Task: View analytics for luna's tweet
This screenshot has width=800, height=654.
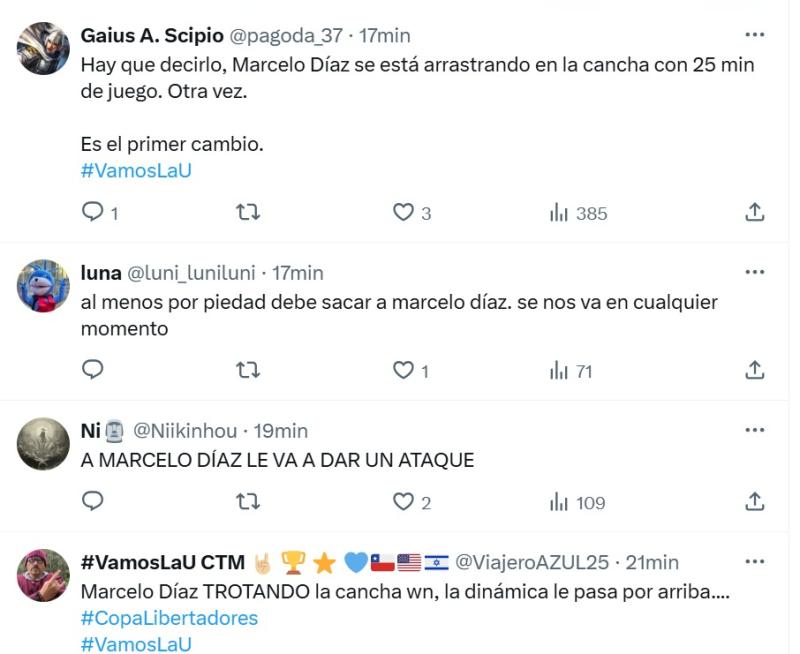Action: (563, 368)
